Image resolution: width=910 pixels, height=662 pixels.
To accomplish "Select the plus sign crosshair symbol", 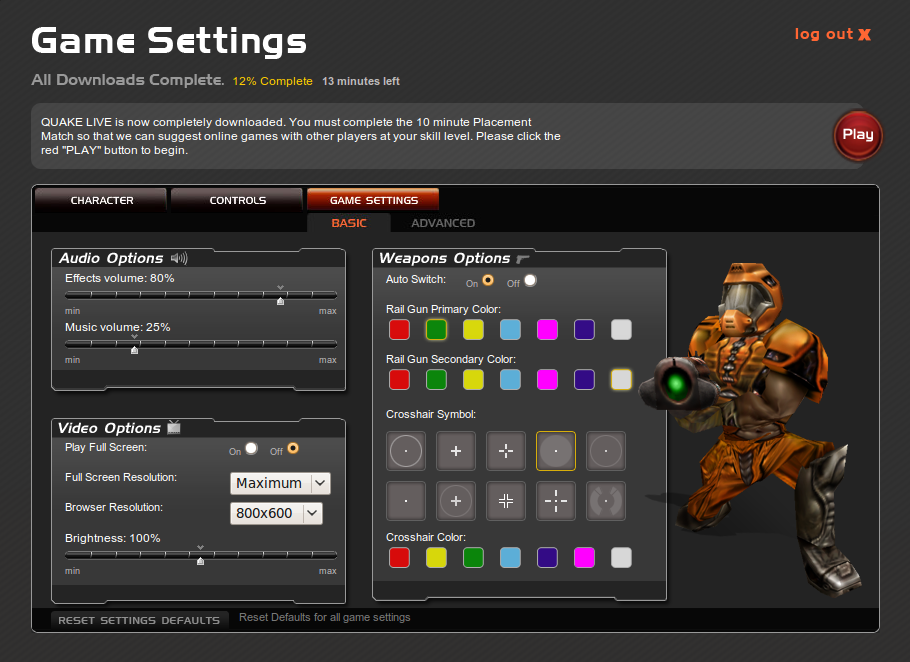I will pos(456,451).
